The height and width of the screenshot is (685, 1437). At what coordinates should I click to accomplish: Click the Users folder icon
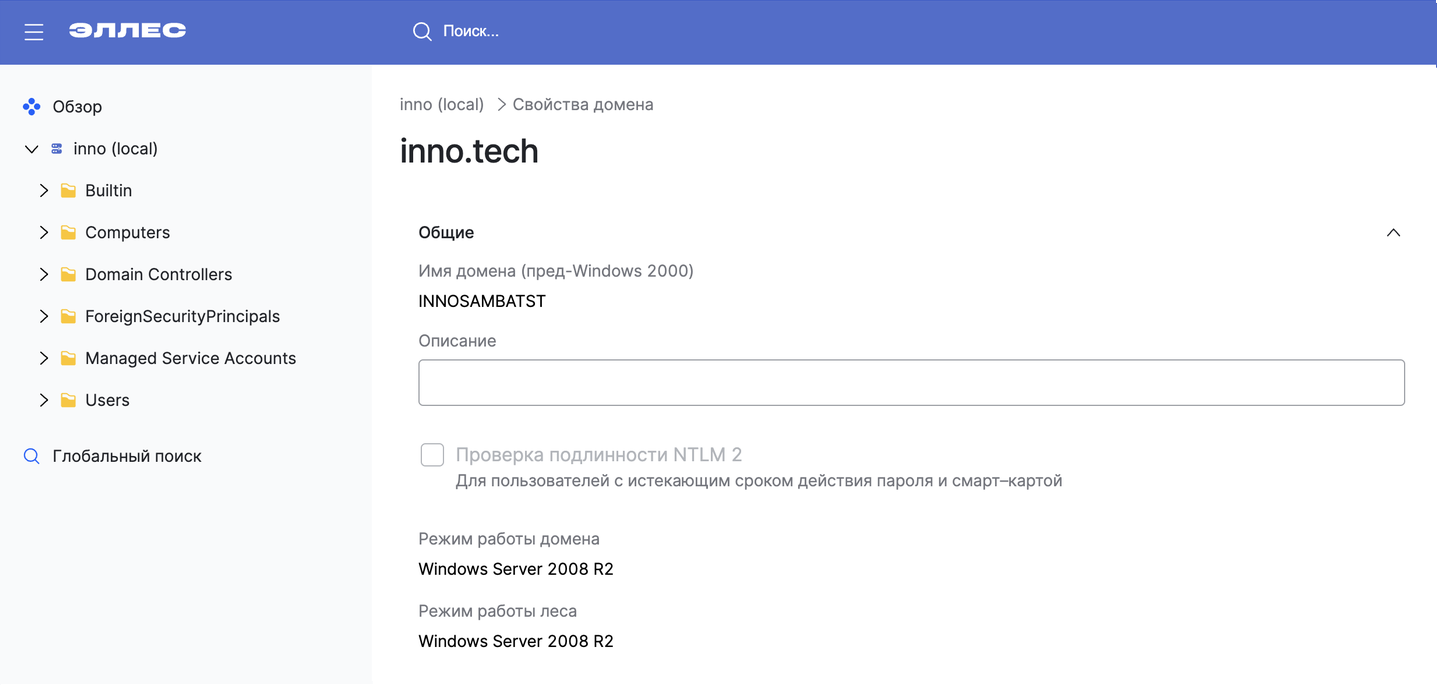67,400
